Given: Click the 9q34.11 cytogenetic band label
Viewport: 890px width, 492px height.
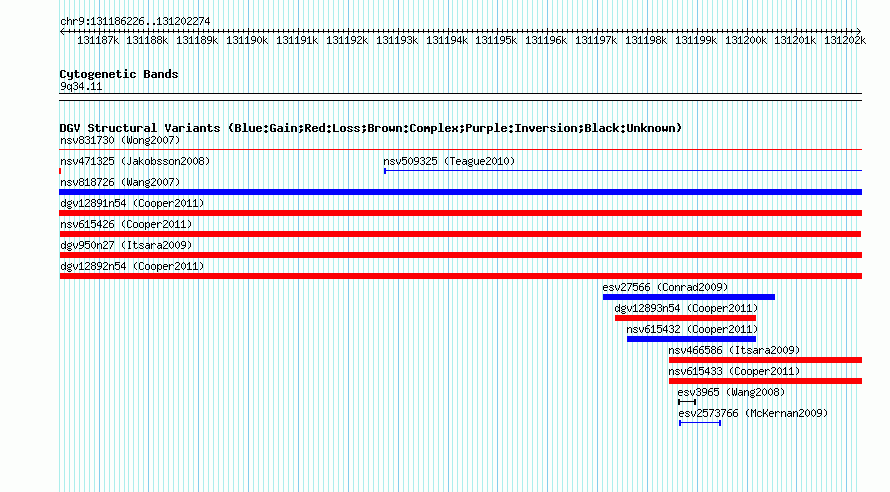Looking at the screenshot, I should pyautogui.click(x=81, y=86).
